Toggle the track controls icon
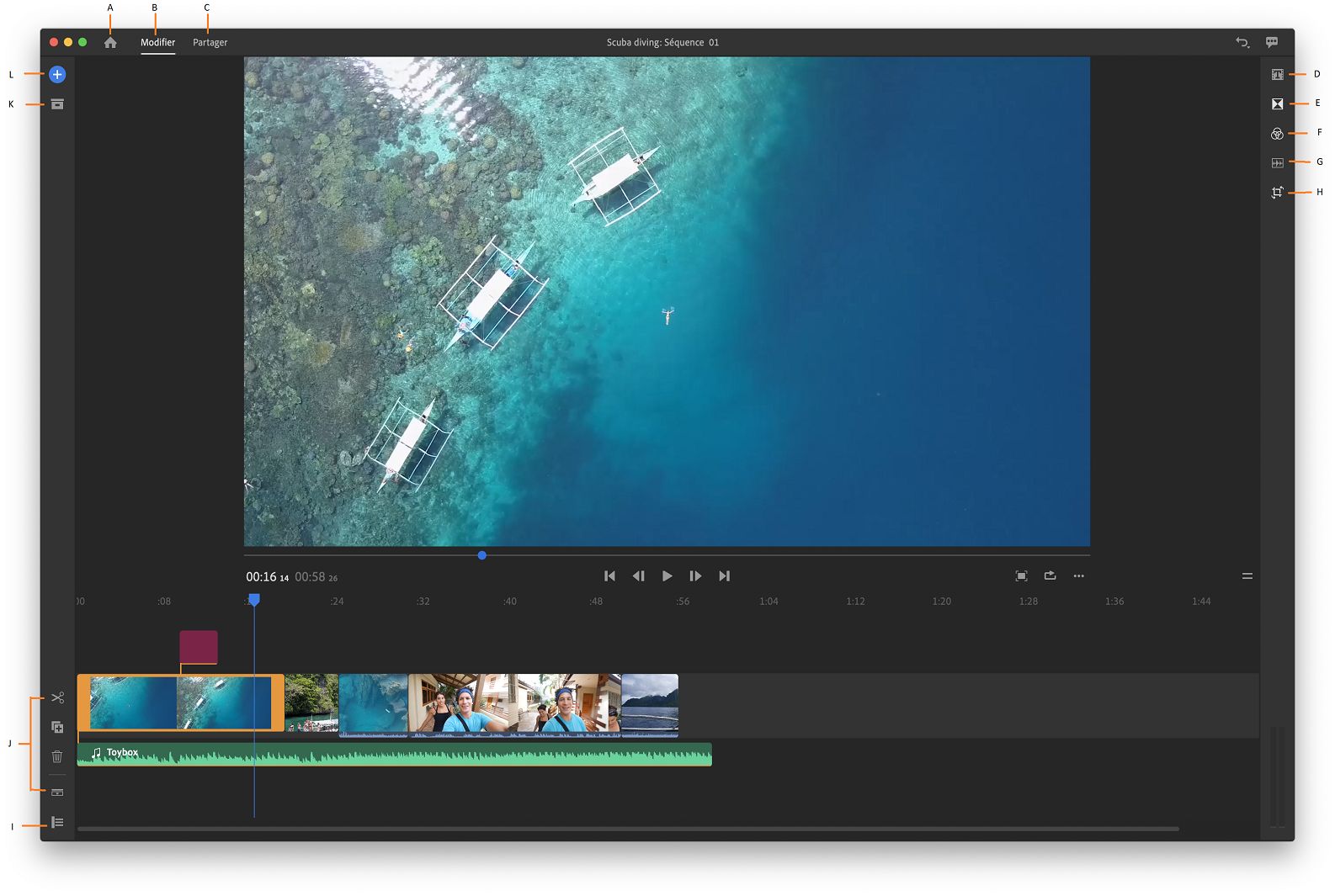Image resolution: width=1335 pixels, height=896 pixels. pos(57,822)
